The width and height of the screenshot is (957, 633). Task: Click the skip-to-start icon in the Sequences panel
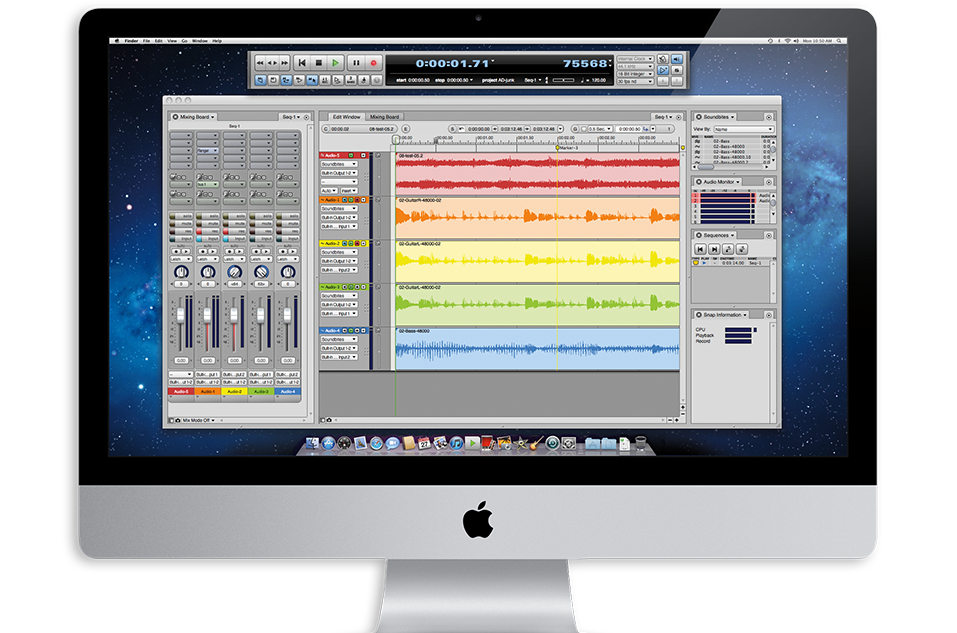(700, 248)
